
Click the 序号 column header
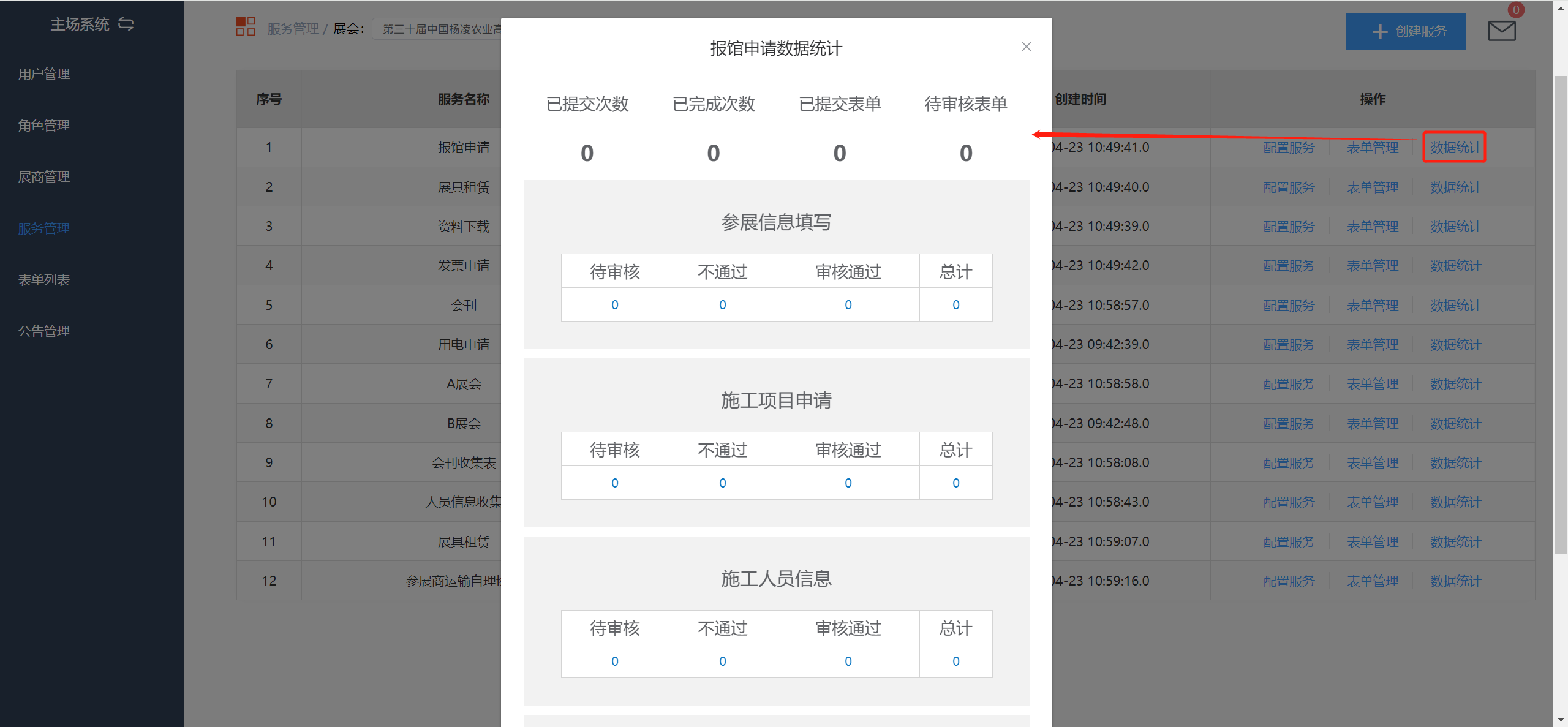tap(269, 99)
